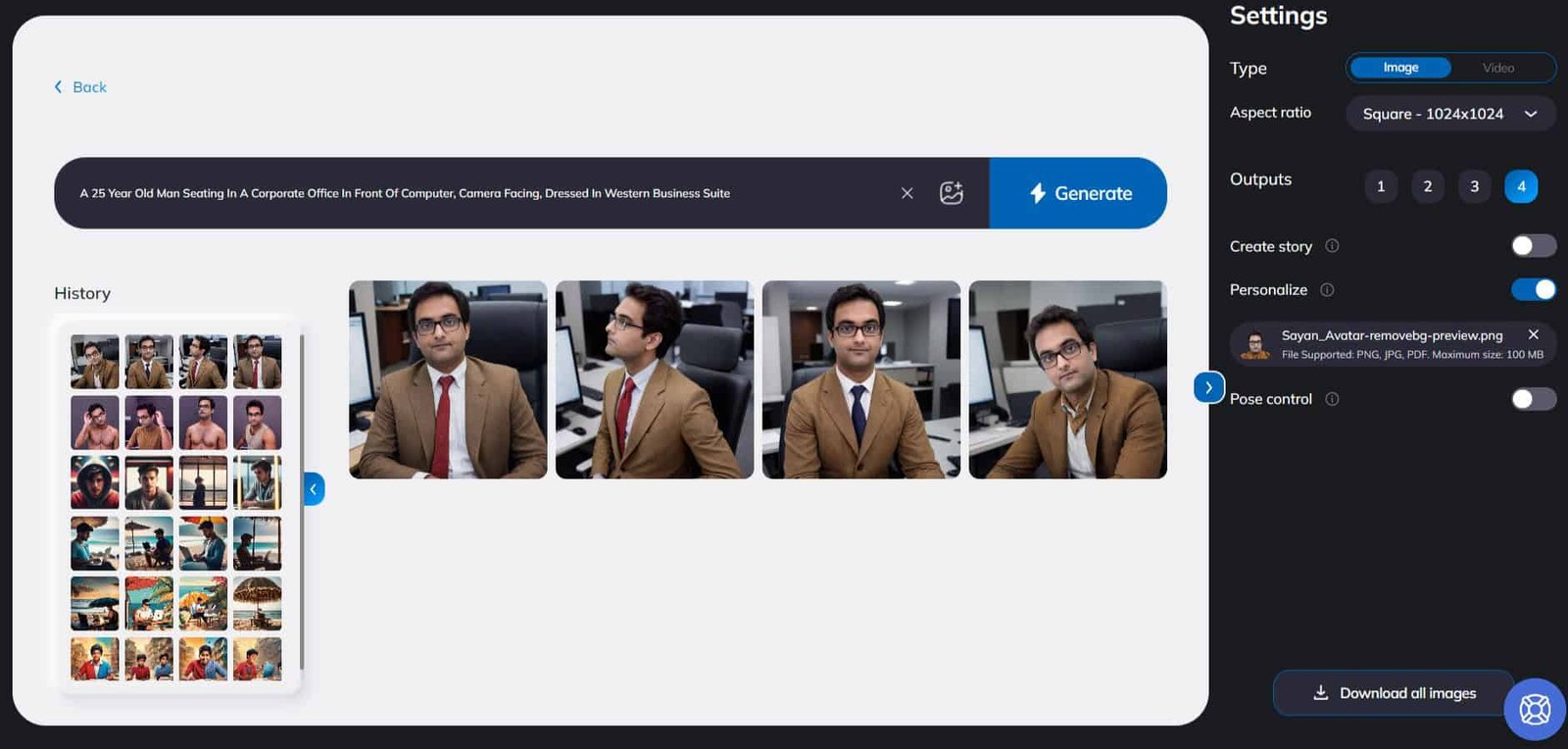
Task: Click the Personalize label
Action: coord(1268,289)
